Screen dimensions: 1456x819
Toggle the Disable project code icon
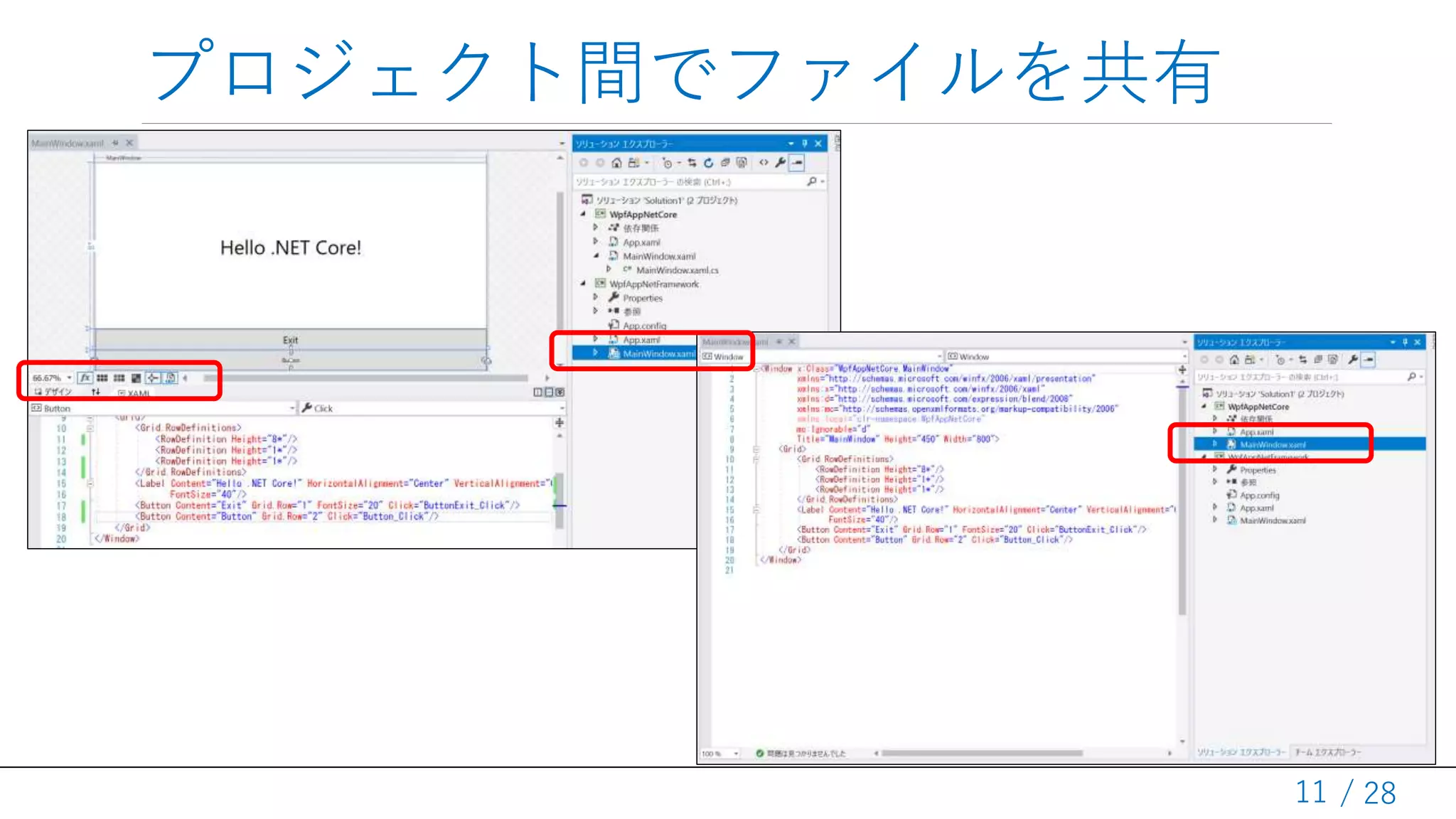pyautogui.click(x=171, y=378)
